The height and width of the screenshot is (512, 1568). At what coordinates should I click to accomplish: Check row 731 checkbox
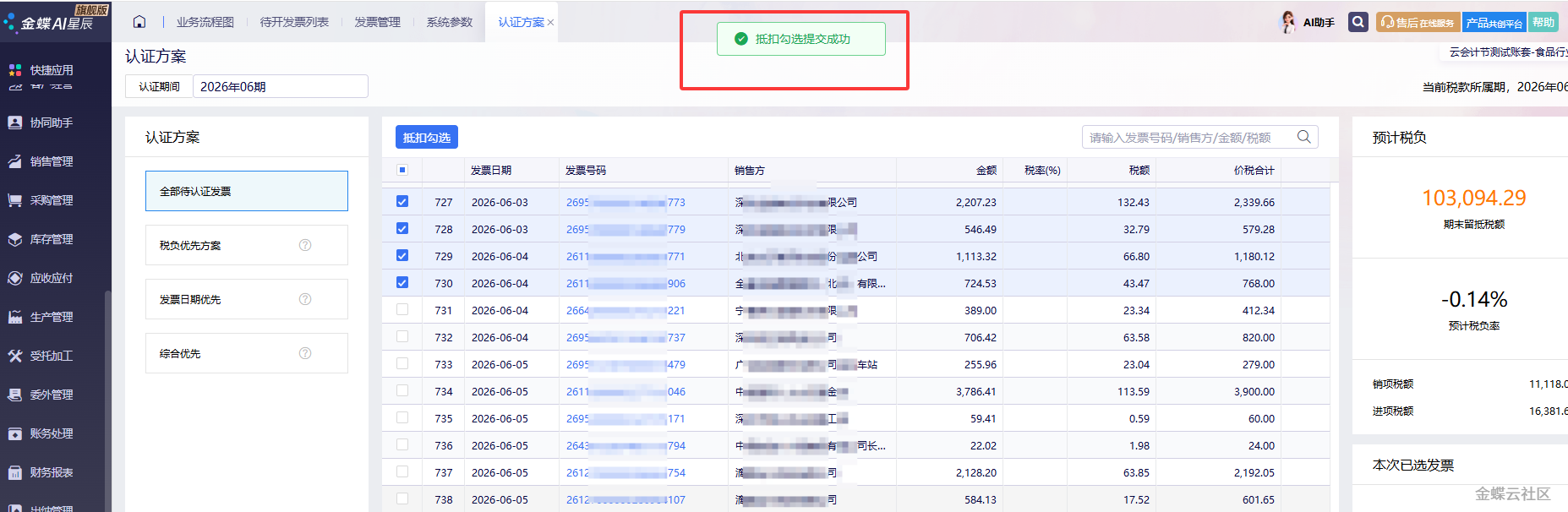[402, 309]
